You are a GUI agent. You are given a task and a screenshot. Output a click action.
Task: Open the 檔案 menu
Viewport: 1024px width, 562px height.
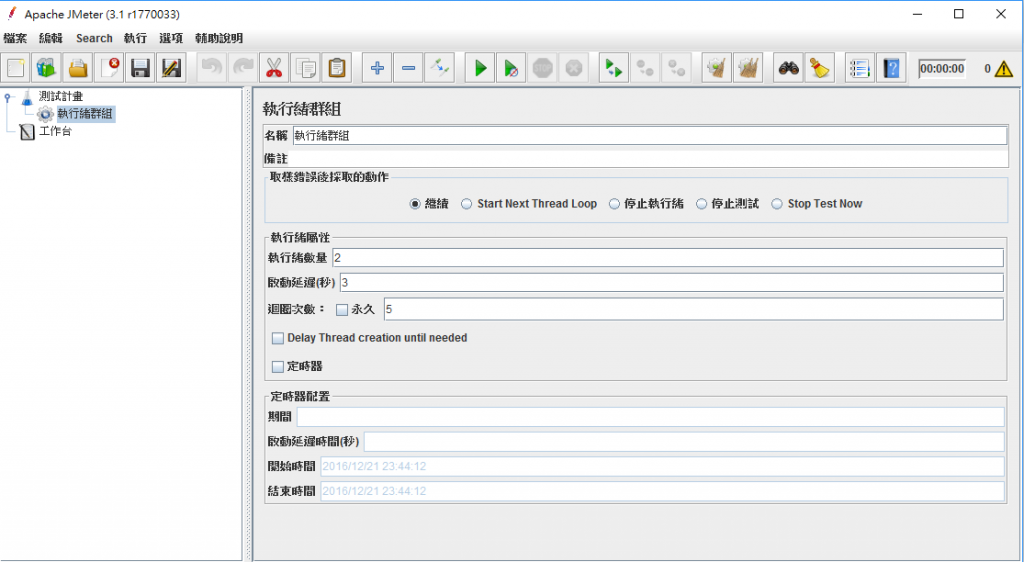click(14, 38)
